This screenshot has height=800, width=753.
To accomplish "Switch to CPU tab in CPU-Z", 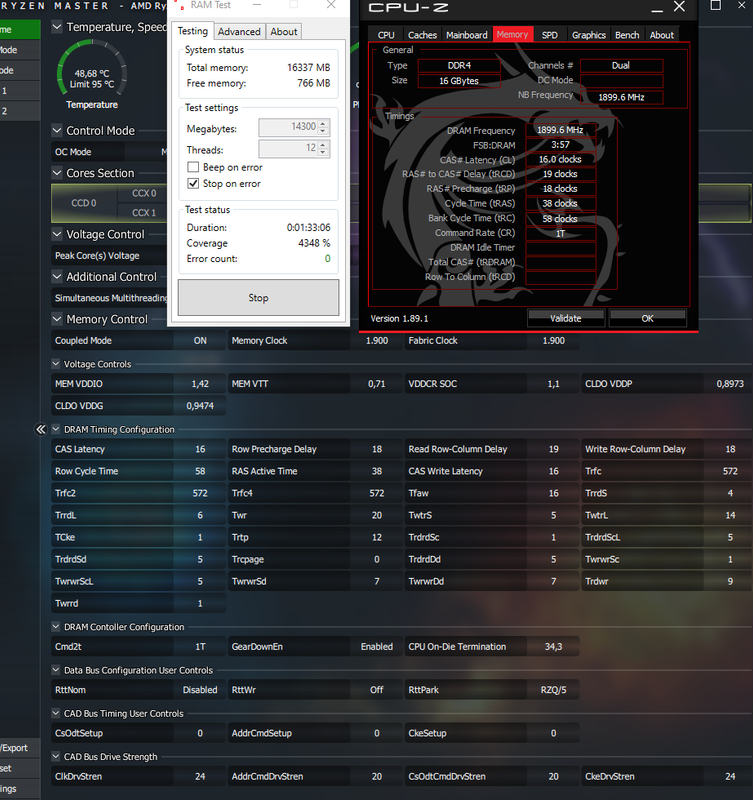I will click(x=386, y=35).
